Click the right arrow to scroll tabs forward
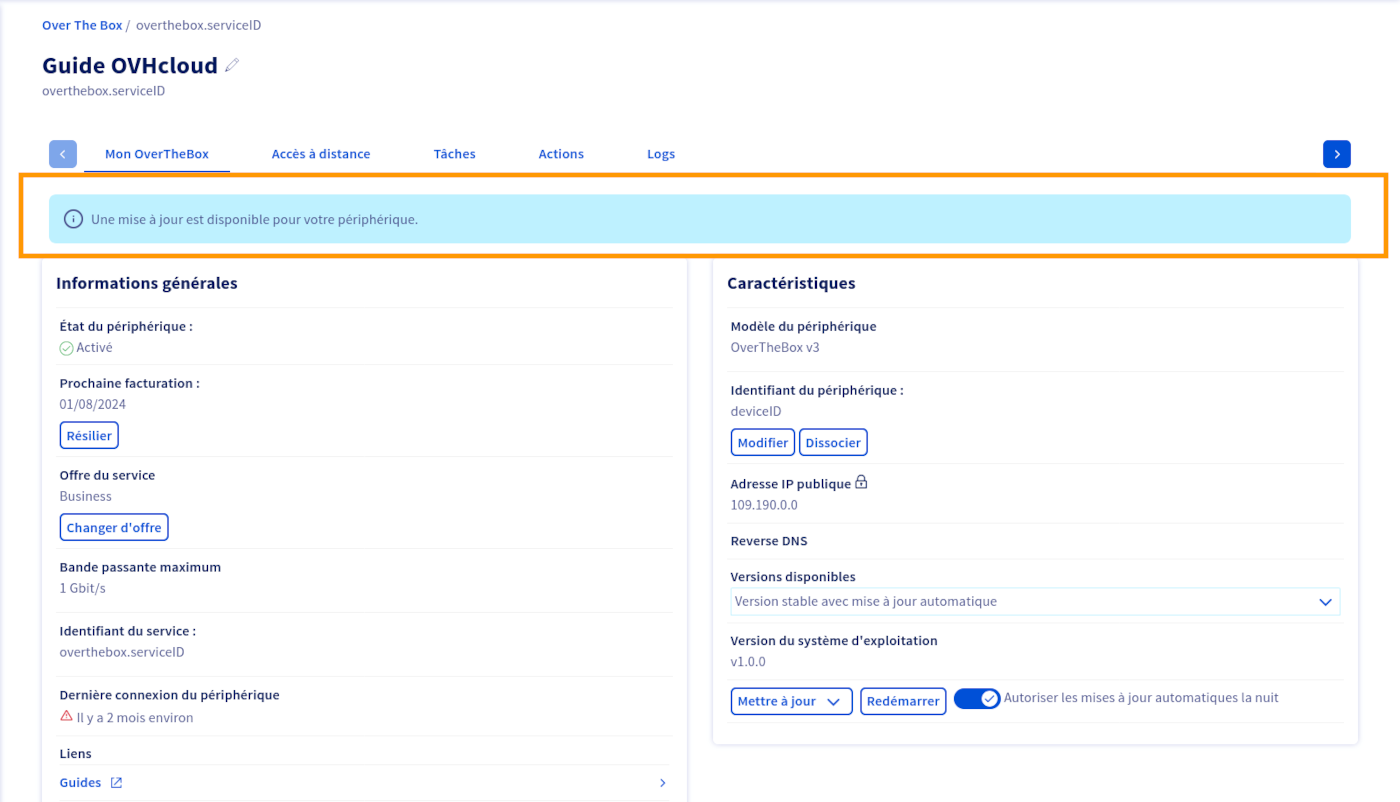This screenshot has width=1400, height=802. click(x=1336, y=154)
